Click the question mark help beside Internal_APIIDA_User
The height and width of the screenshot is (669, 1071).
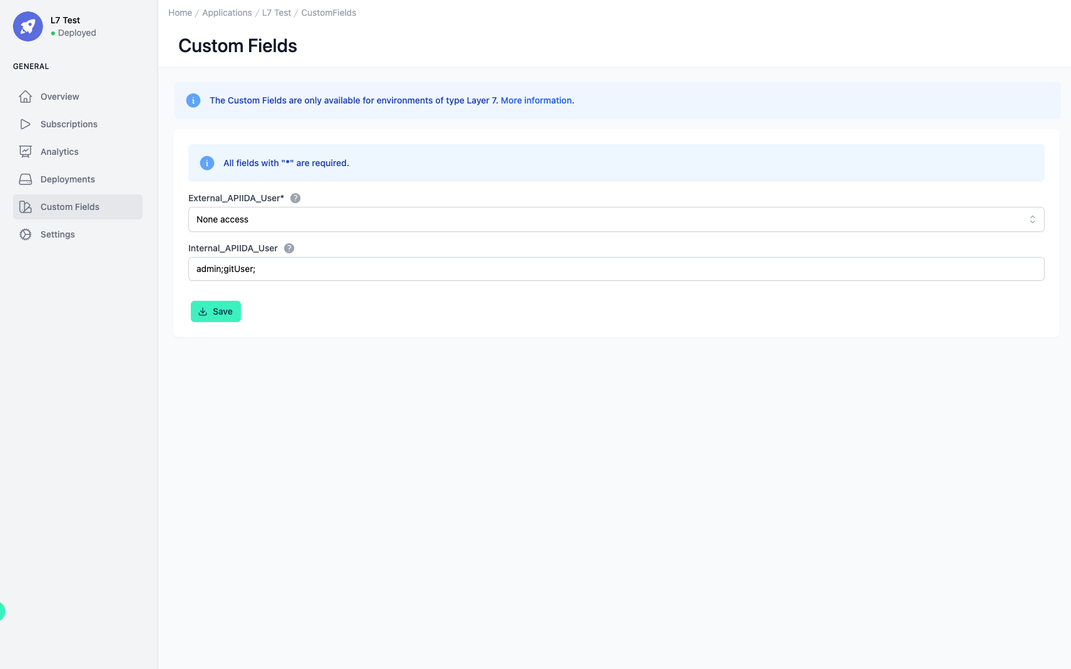289,248
